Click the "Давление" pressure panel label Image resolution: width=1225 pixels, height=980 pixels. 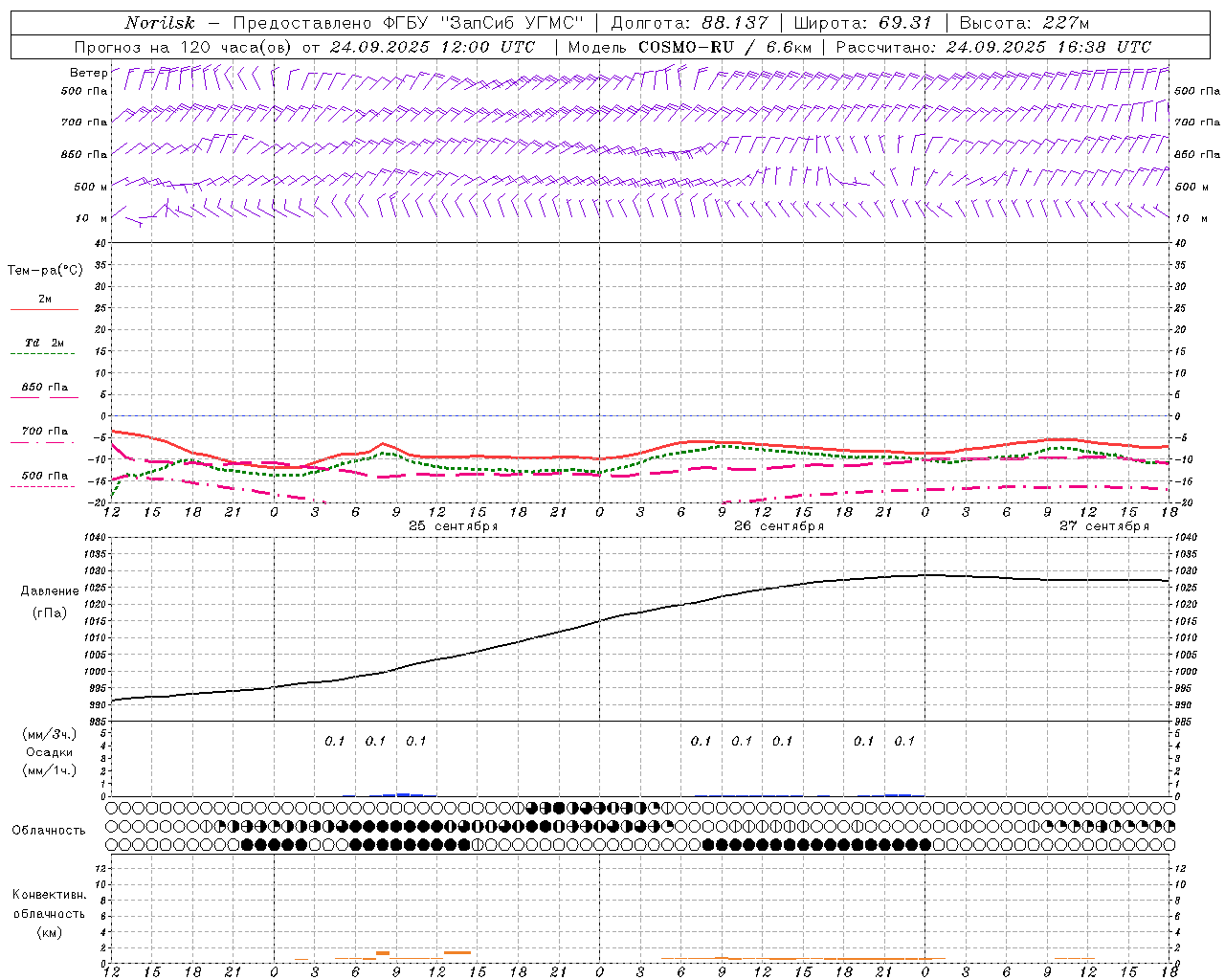(50, 591)
